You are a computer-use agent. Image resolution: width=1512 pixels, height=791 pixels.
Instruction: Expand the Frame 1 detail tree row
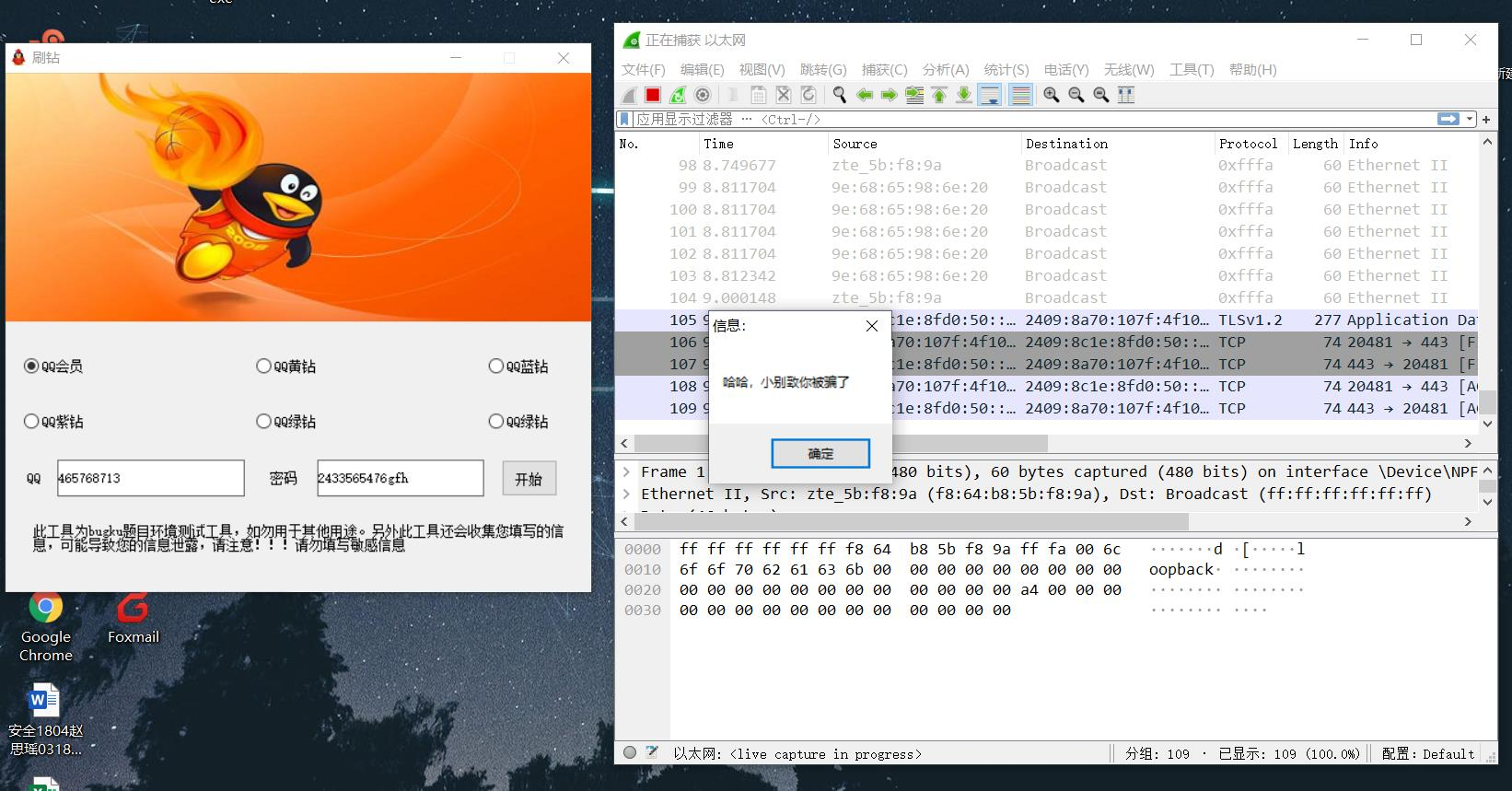(626, 471)
